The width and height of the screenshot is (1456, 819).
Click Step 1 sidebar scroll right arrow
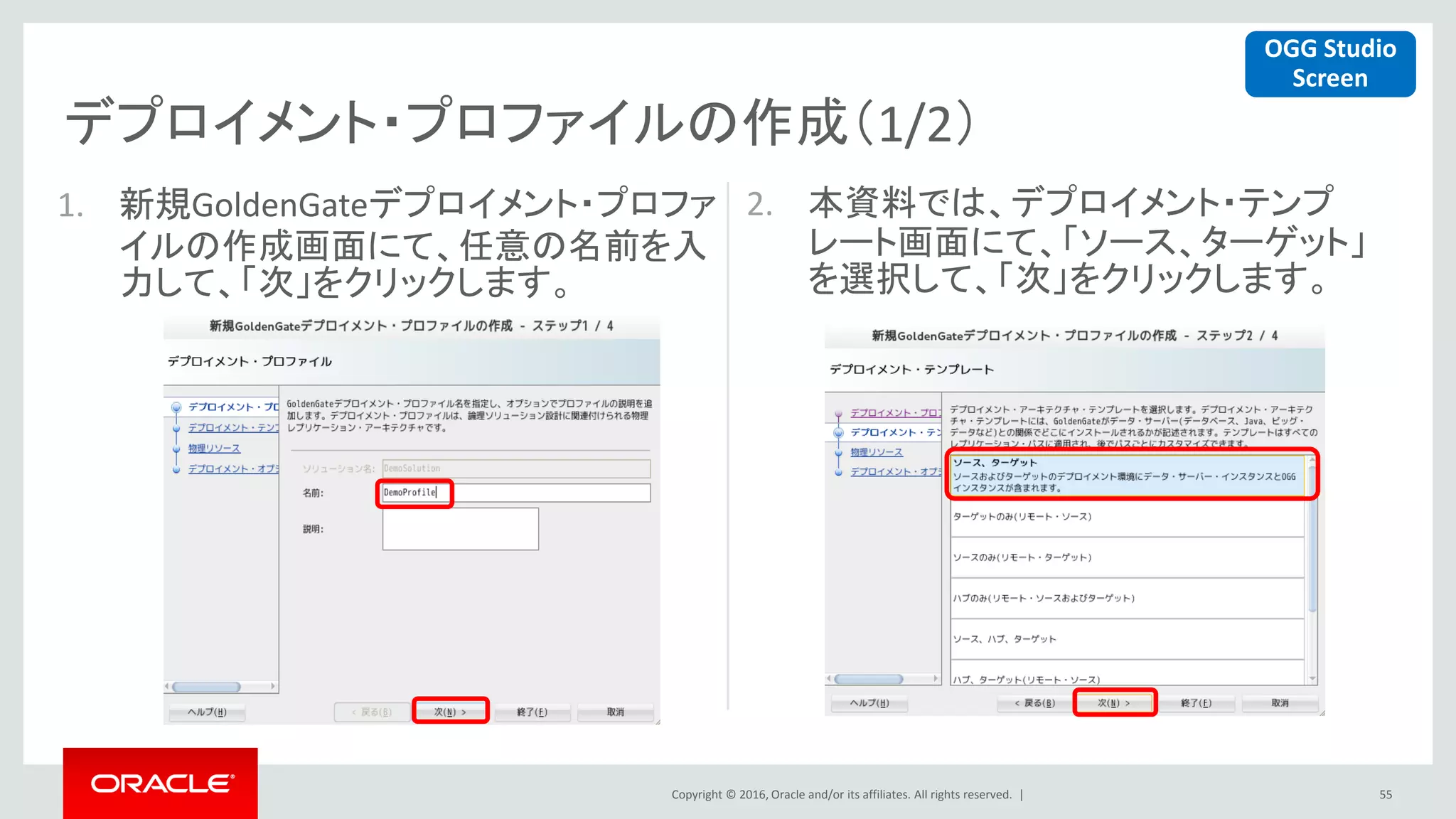coord(273,687)
